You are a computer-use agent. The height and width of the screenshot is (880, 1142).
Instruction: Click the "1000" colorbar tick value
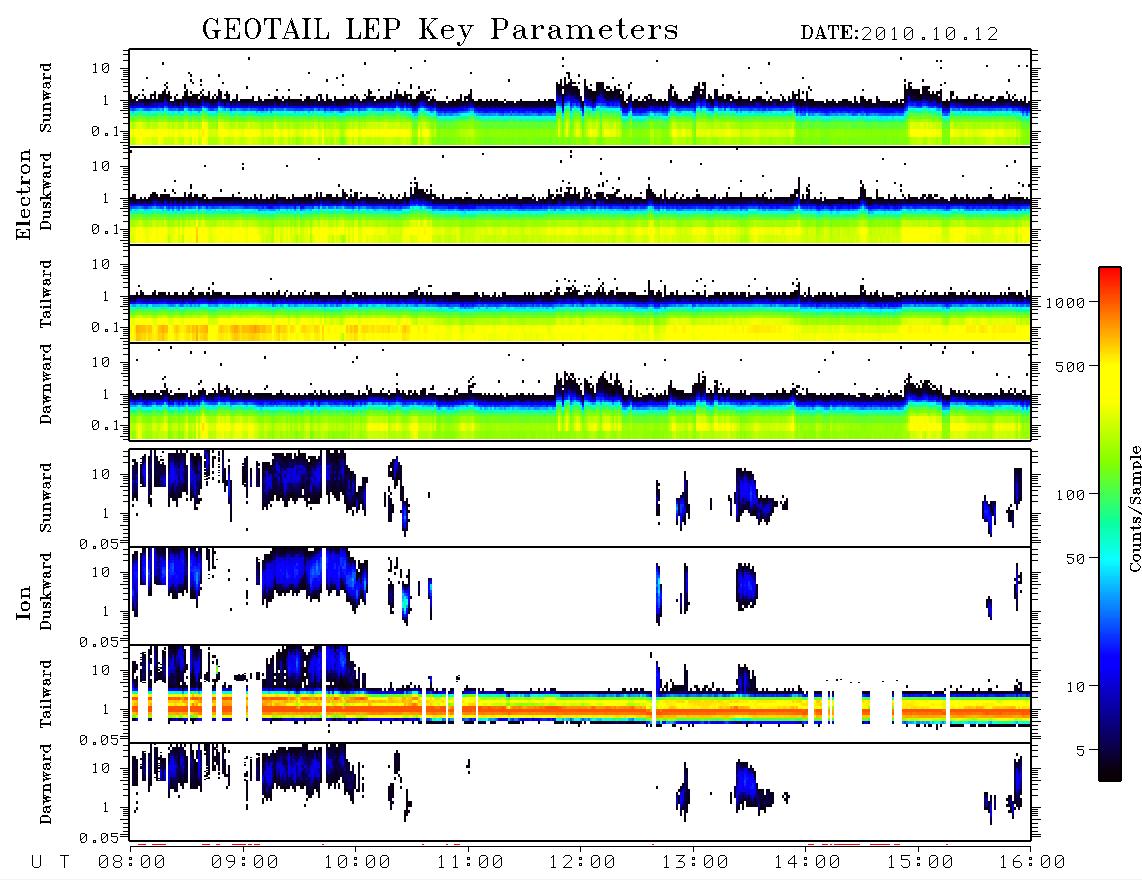click(1064, 303)
